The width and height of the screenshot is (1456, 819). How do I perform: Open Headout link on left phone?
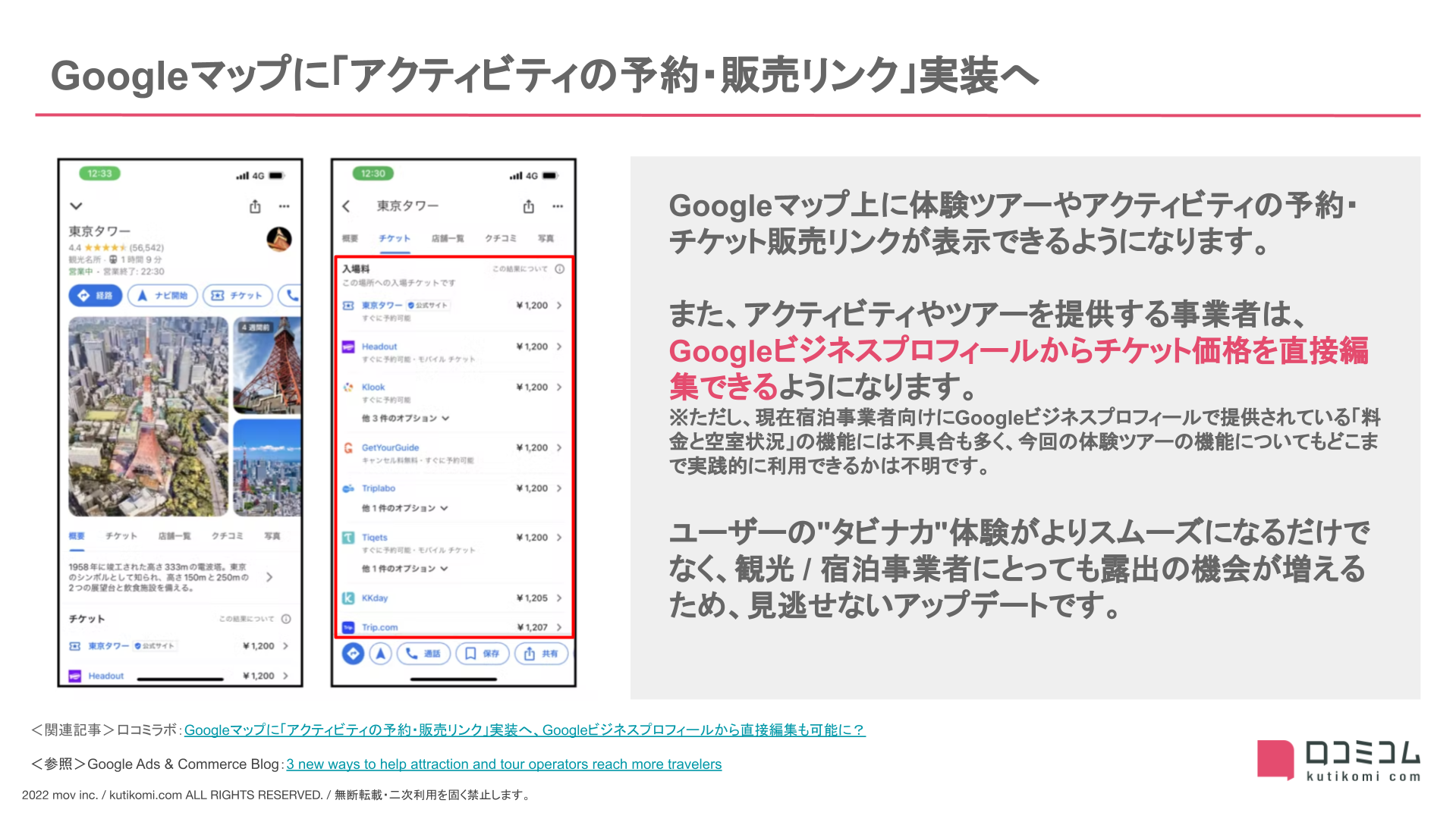pyautogui.click(x=105, y=676)
